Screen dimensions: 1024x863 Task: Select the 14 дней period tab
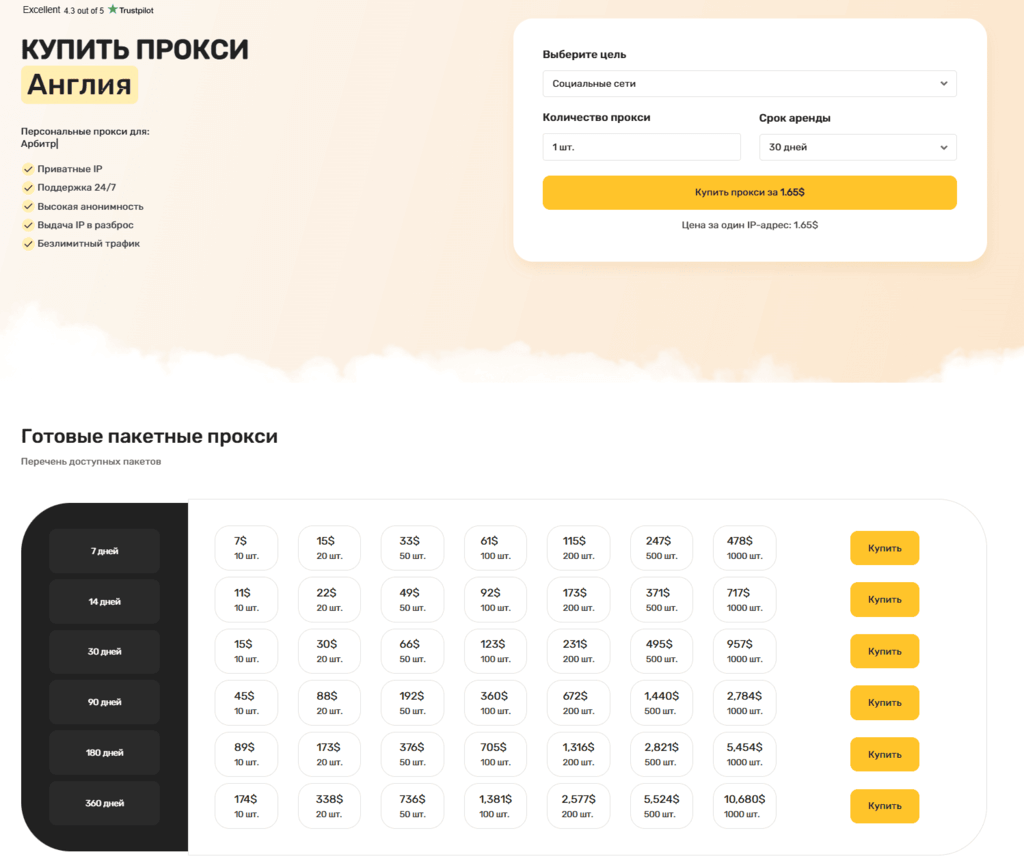click(104, 601)
